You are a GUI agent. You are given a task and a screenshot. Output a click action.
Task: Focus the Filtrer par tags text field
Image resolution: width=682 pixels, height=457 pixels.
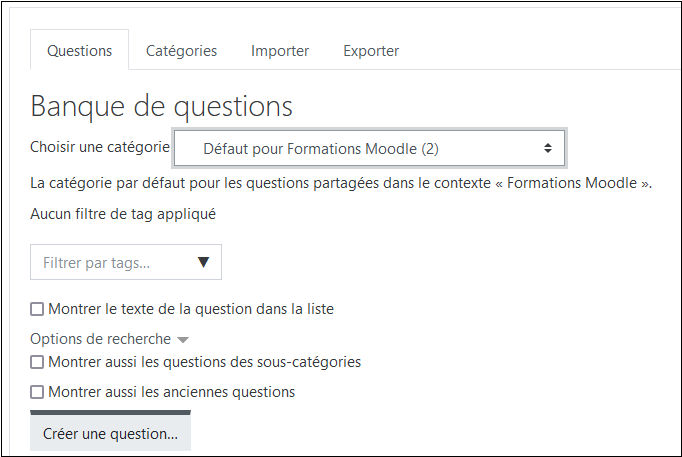tap(110, 263)
